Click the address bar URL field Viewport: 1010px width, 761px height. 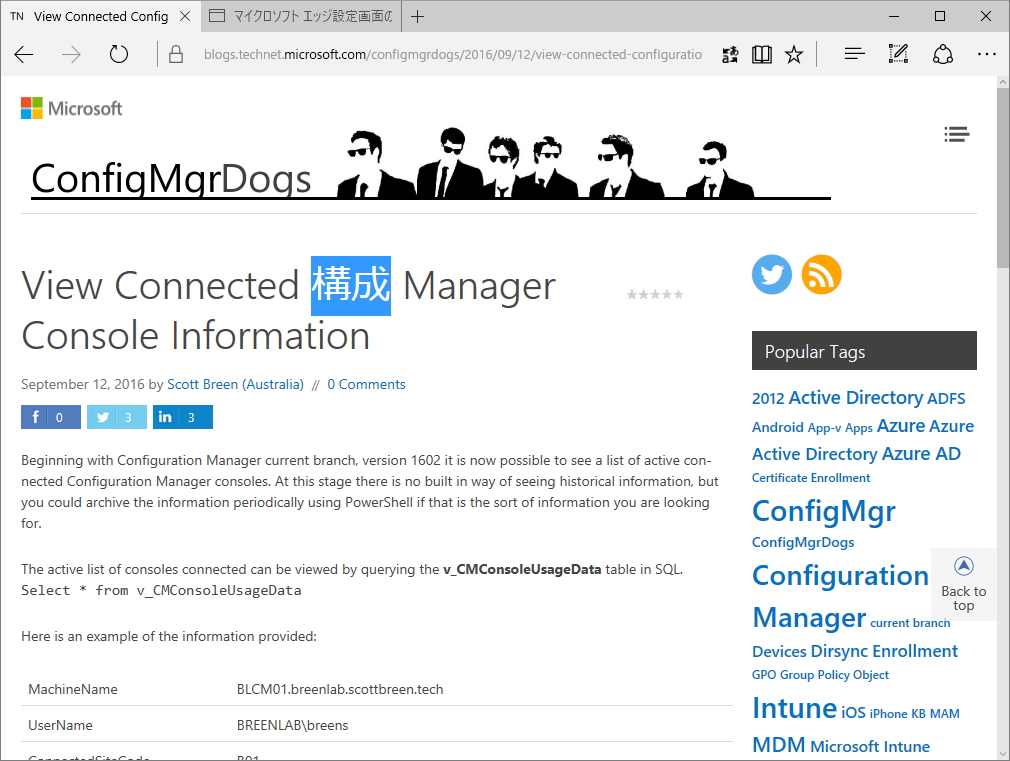(x=452, y=54)
